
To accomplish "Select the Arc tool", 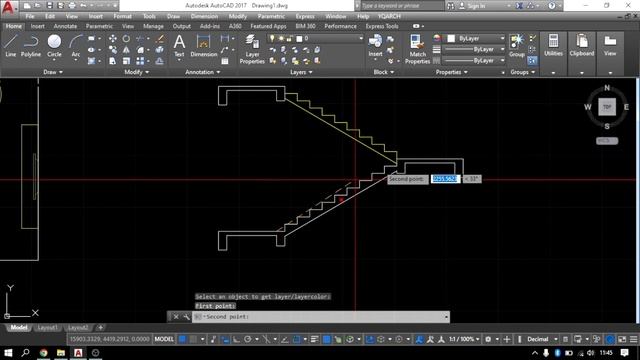I will tap(76, 45).
